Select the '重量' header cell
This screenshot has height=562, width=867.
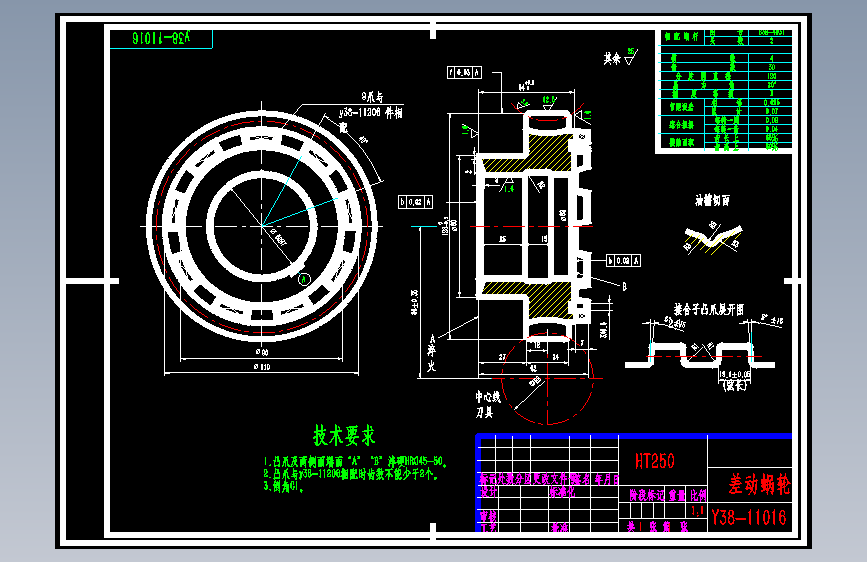click(x=677, y=495)
